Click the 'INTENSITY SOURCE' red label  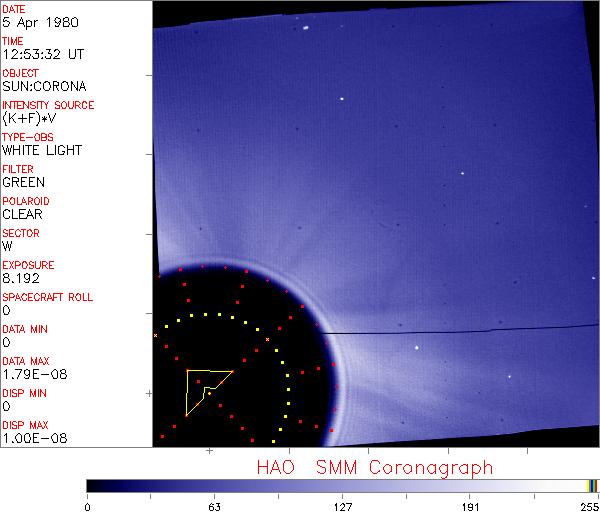click(x=48, y=105)
